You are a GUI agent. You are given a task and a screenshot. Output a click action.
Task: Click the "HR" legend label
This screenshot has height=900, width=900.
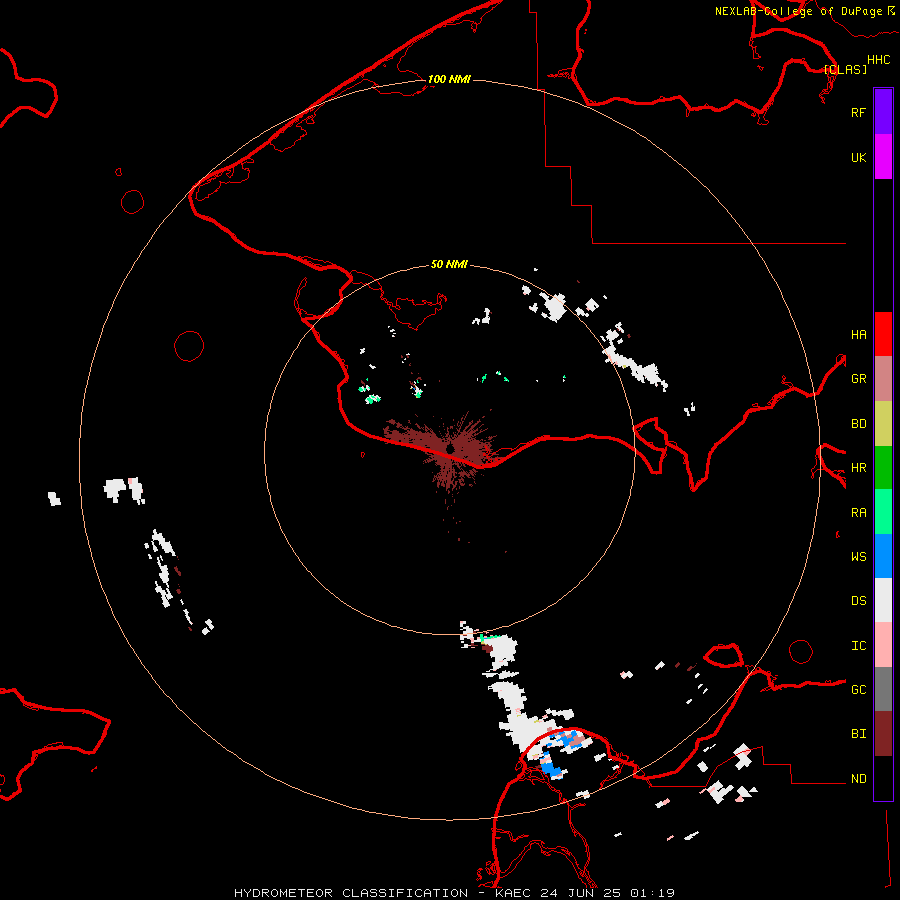click(x=858, y=468)
